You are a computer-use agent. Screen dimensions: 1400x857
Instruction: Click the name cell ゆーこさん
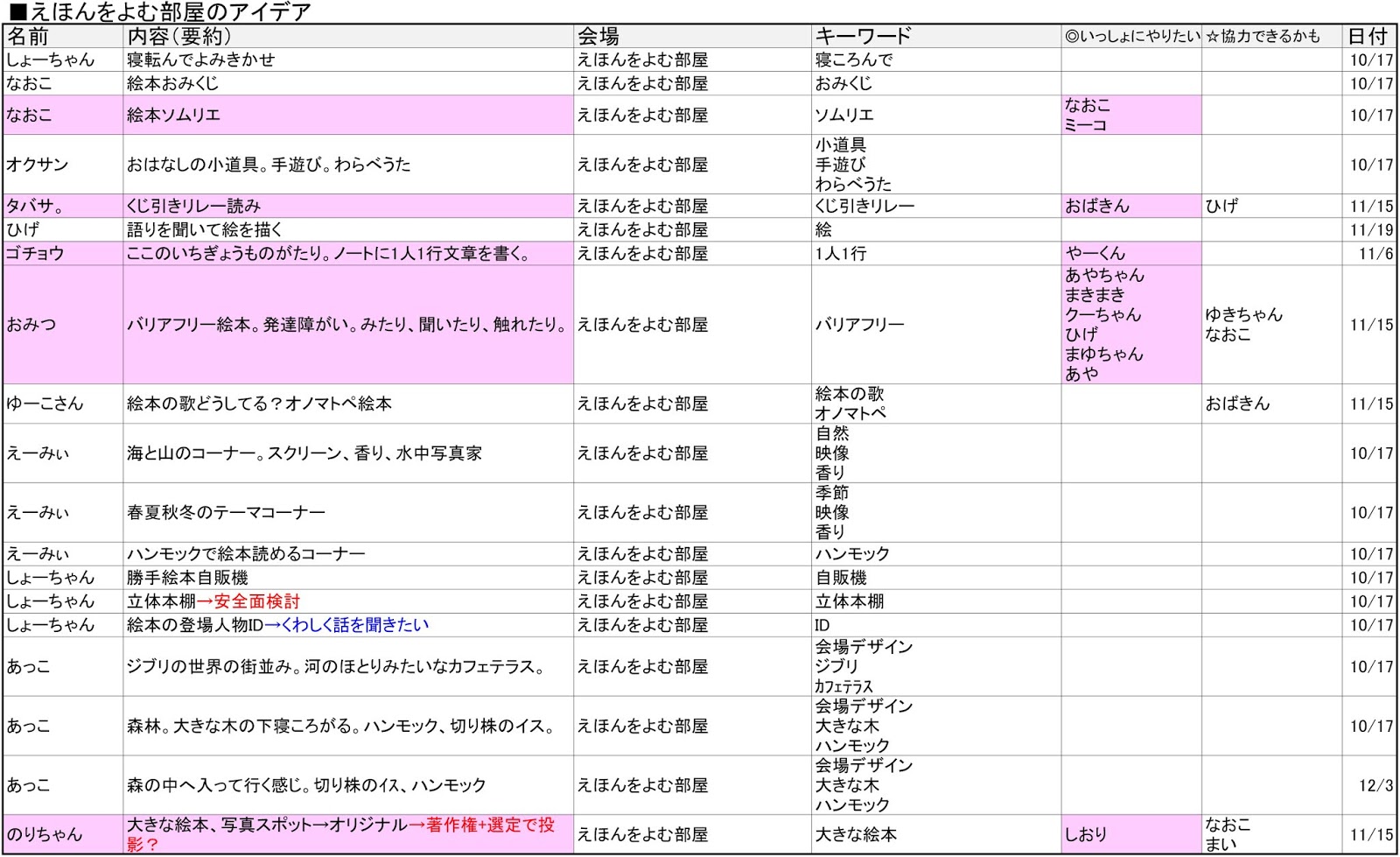point(63,404)
